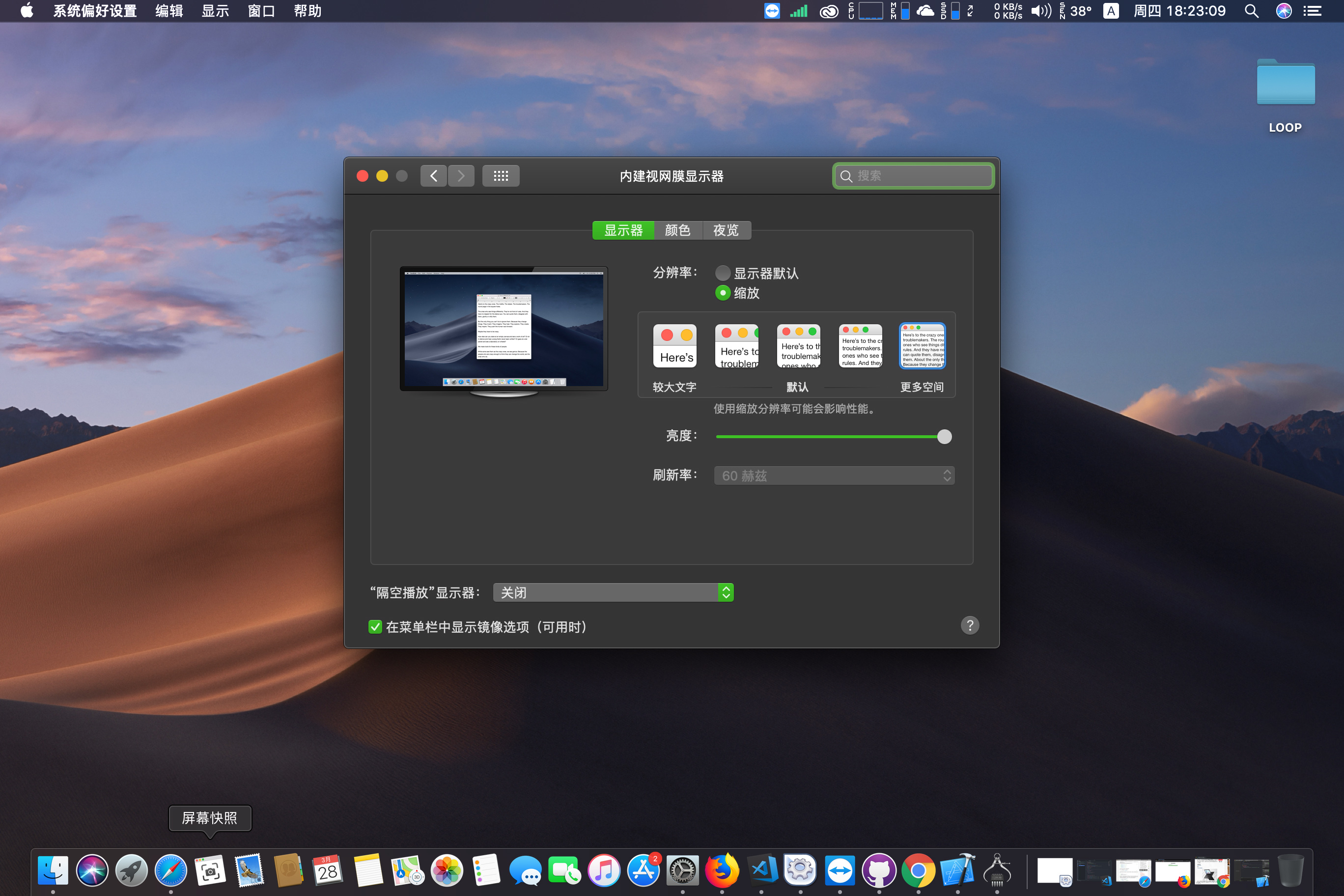Open GitHub Desktop from the Dock
This screenshot has width=1344, height=896.
(879, 871)
